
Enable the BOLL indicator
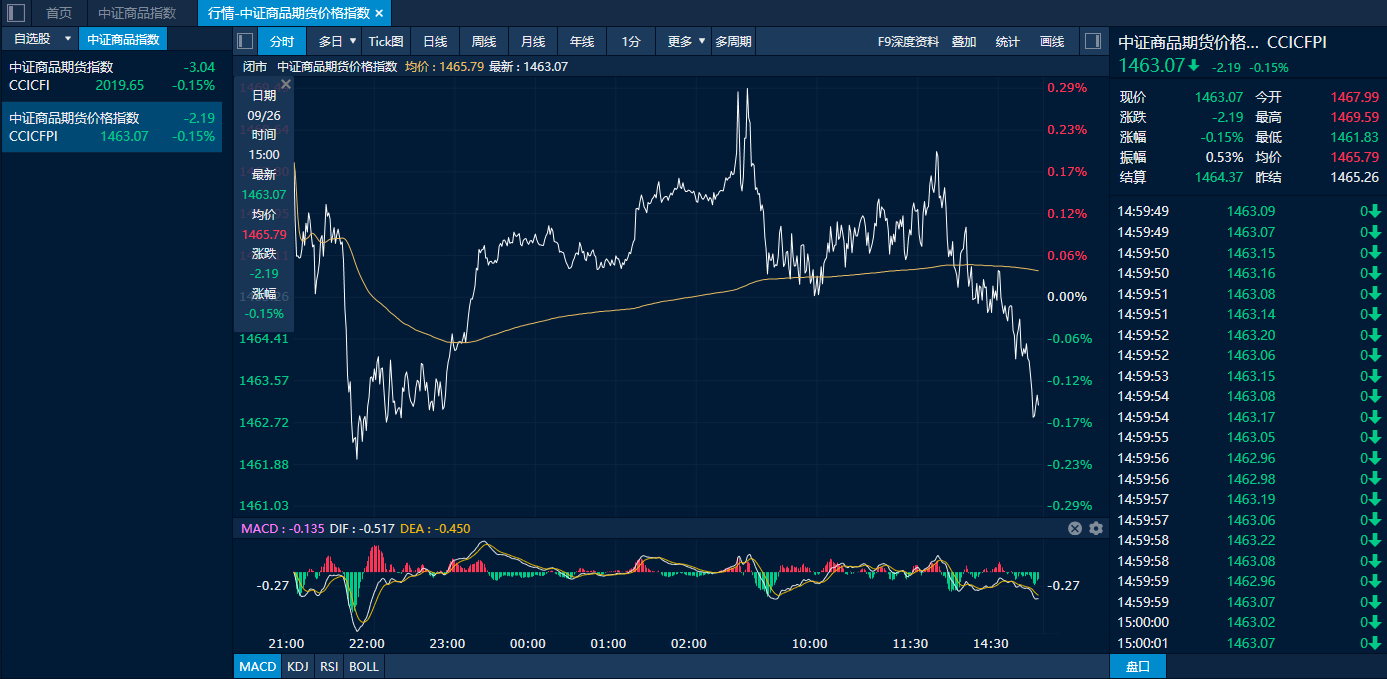[364, 666]
